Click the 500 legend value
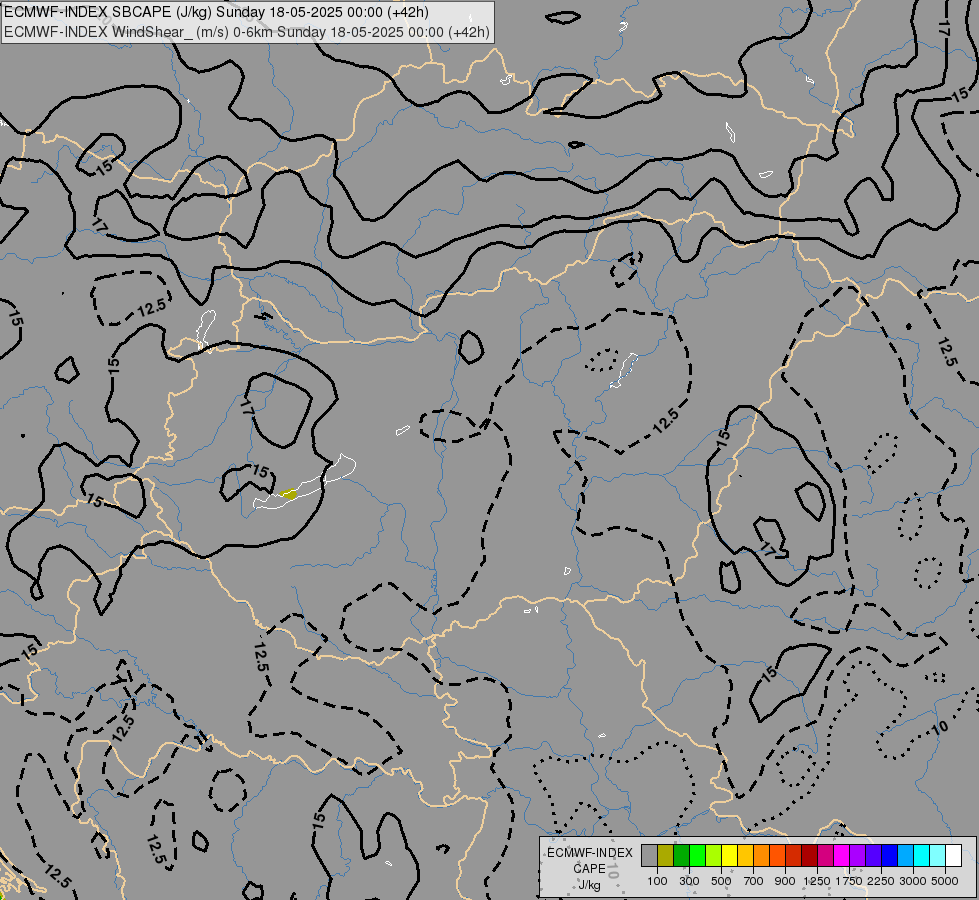This screenshot has height=900, width=979. click(721, 881)
